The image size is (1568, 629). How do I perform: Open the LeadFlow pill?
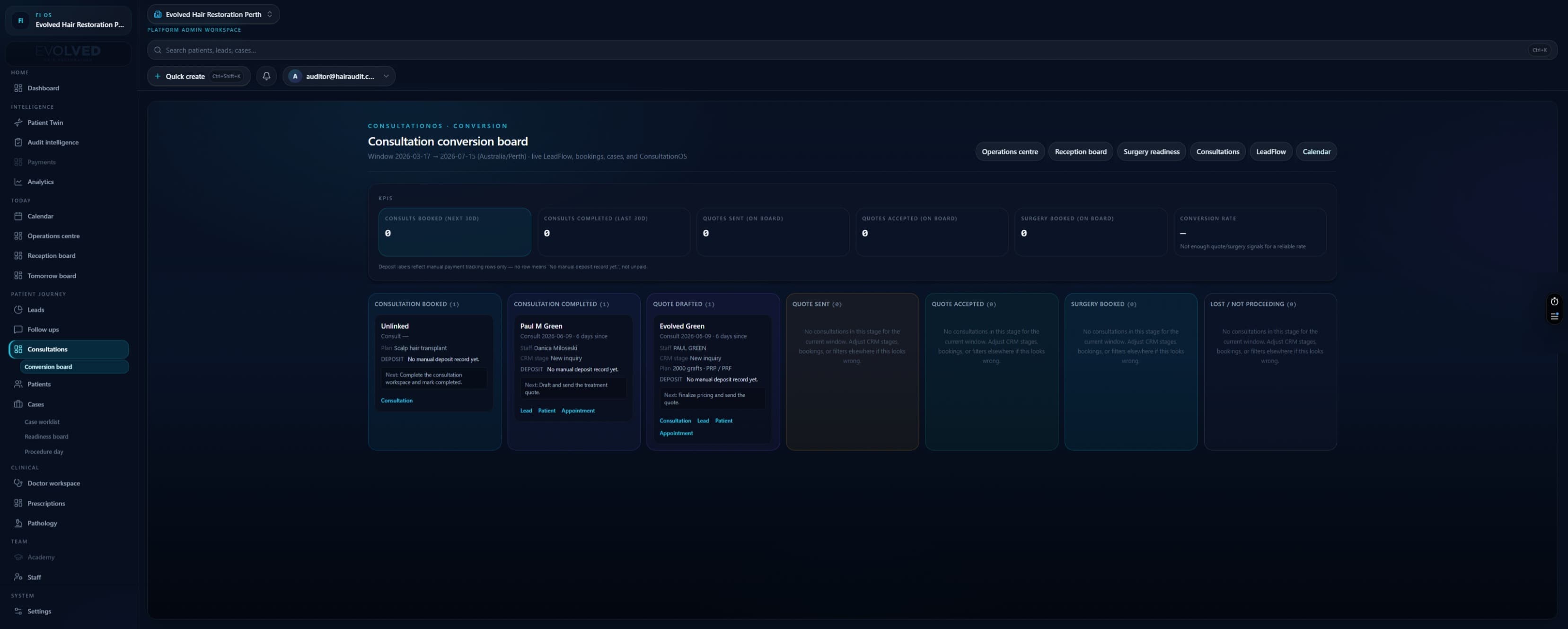click(x=1271, y=151)
